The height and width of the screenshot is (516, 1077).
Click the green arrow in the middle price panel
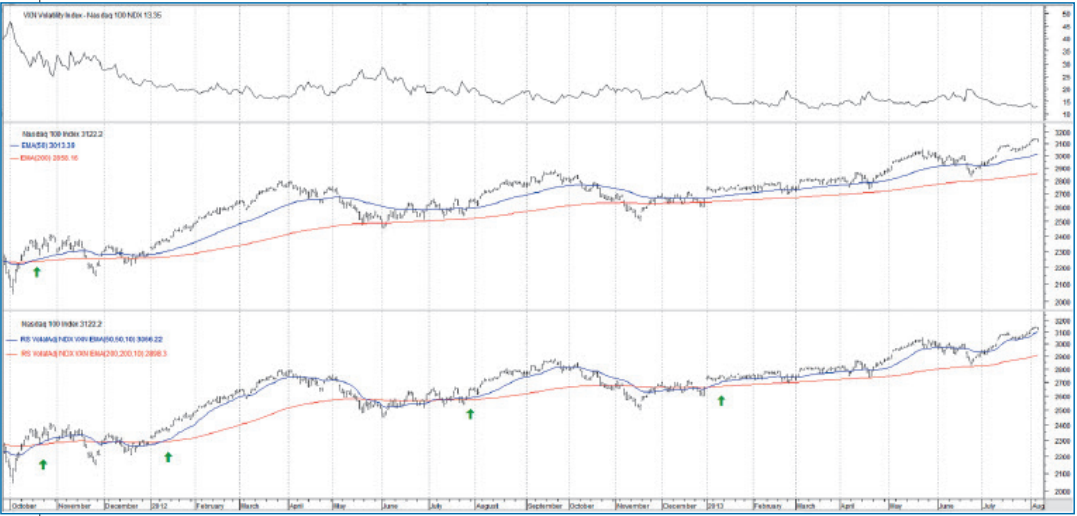click(x=37, y=271)
